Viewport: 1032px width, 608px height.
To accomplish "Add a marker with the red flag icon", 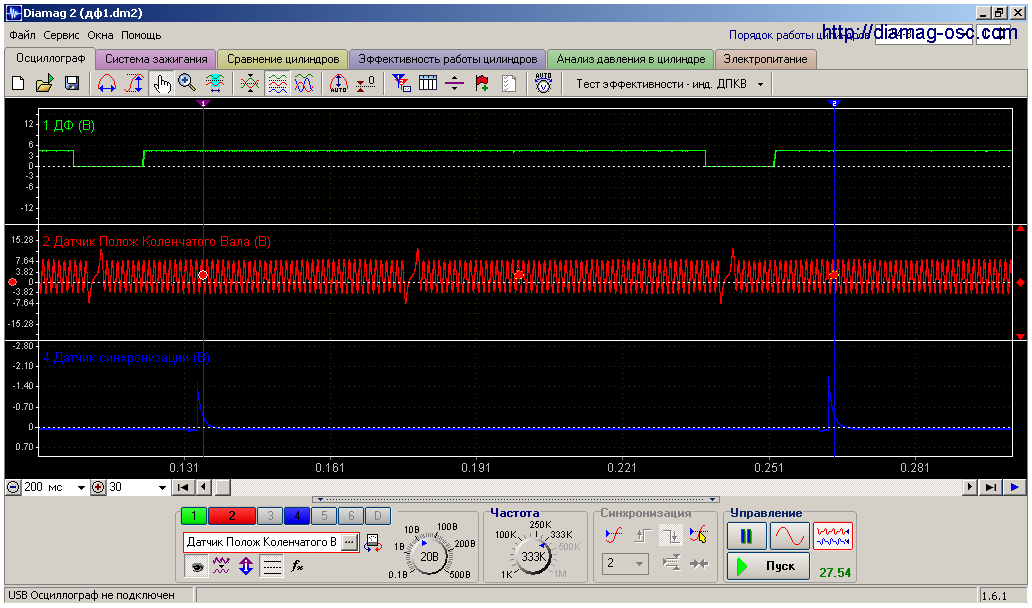I will (482, 84).
